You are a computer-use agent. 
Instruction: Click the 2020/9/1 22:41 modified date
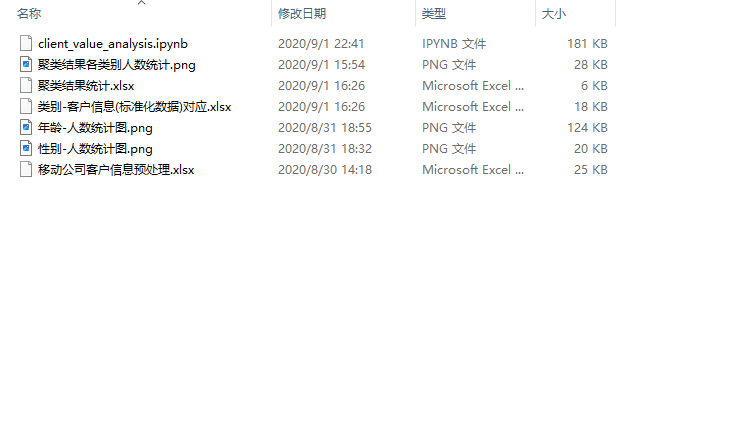click(321, 44)
